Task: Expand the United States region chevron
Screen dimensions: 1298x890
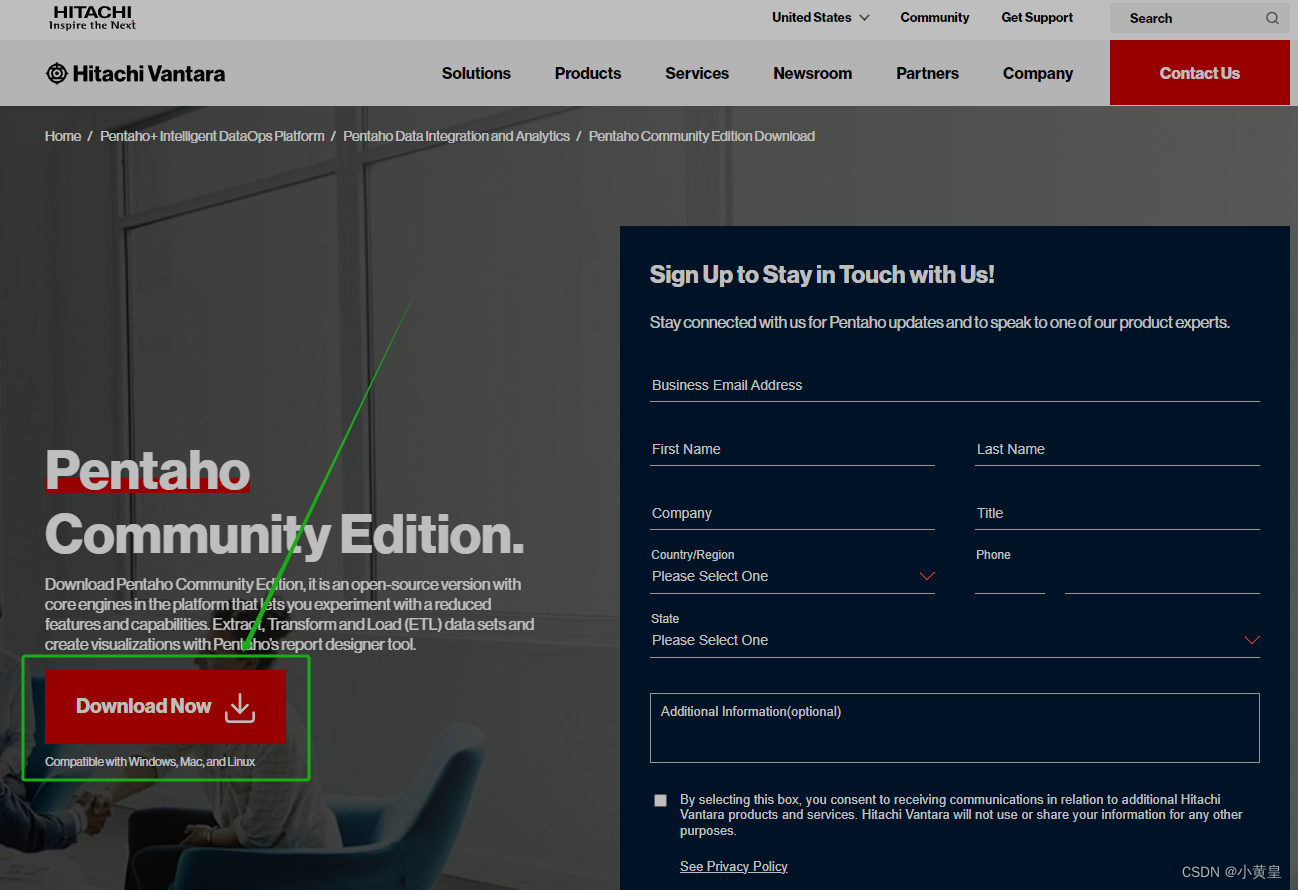Action: (864, 18)
